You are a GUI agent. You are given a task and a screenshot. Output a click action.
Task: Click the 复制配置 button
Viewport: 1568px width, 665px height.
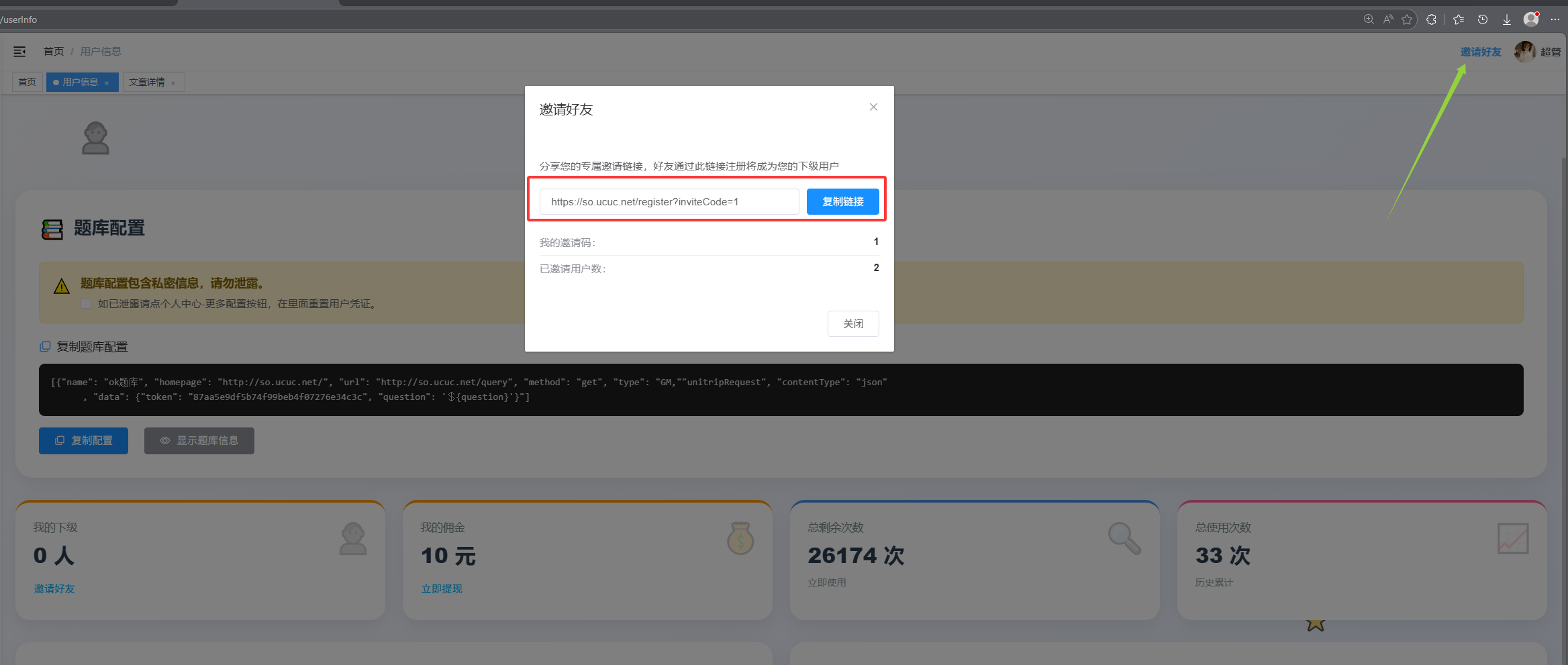tap(83, 440)
